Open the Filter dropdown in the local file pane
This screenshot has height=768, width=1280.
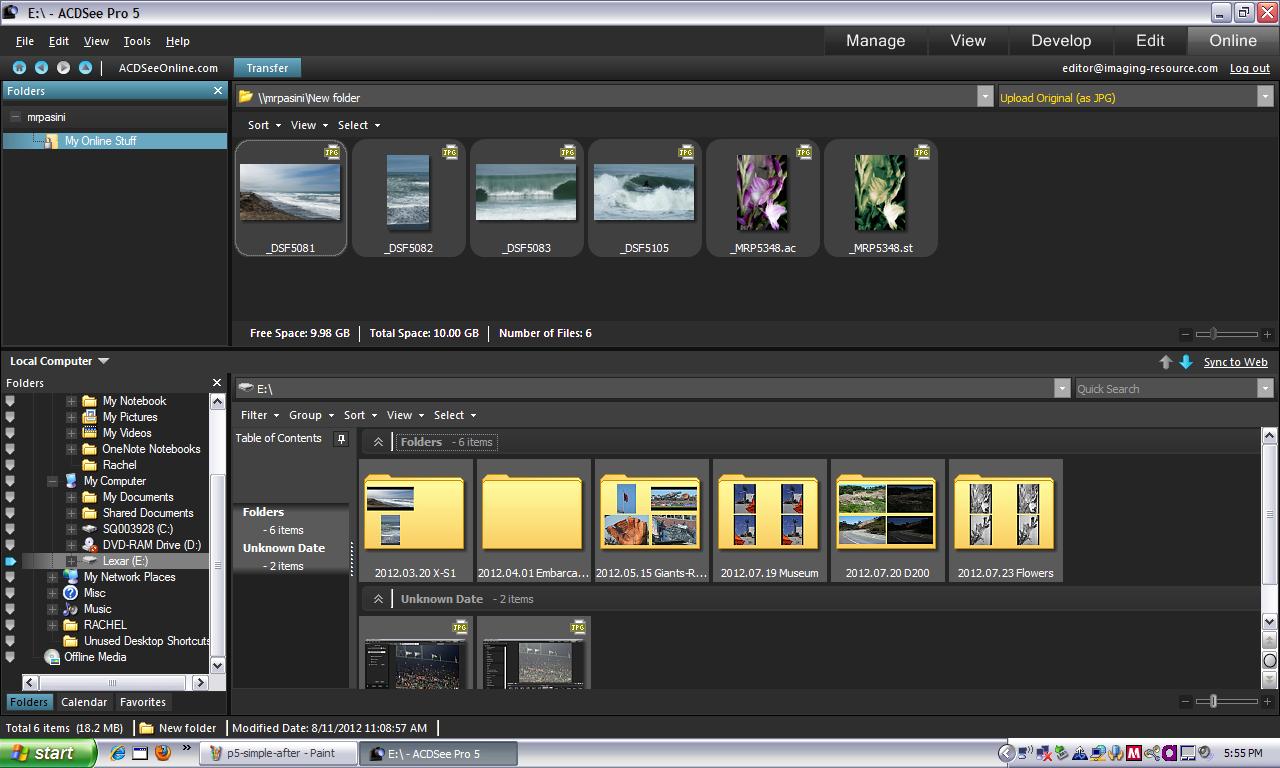(259, 415)
